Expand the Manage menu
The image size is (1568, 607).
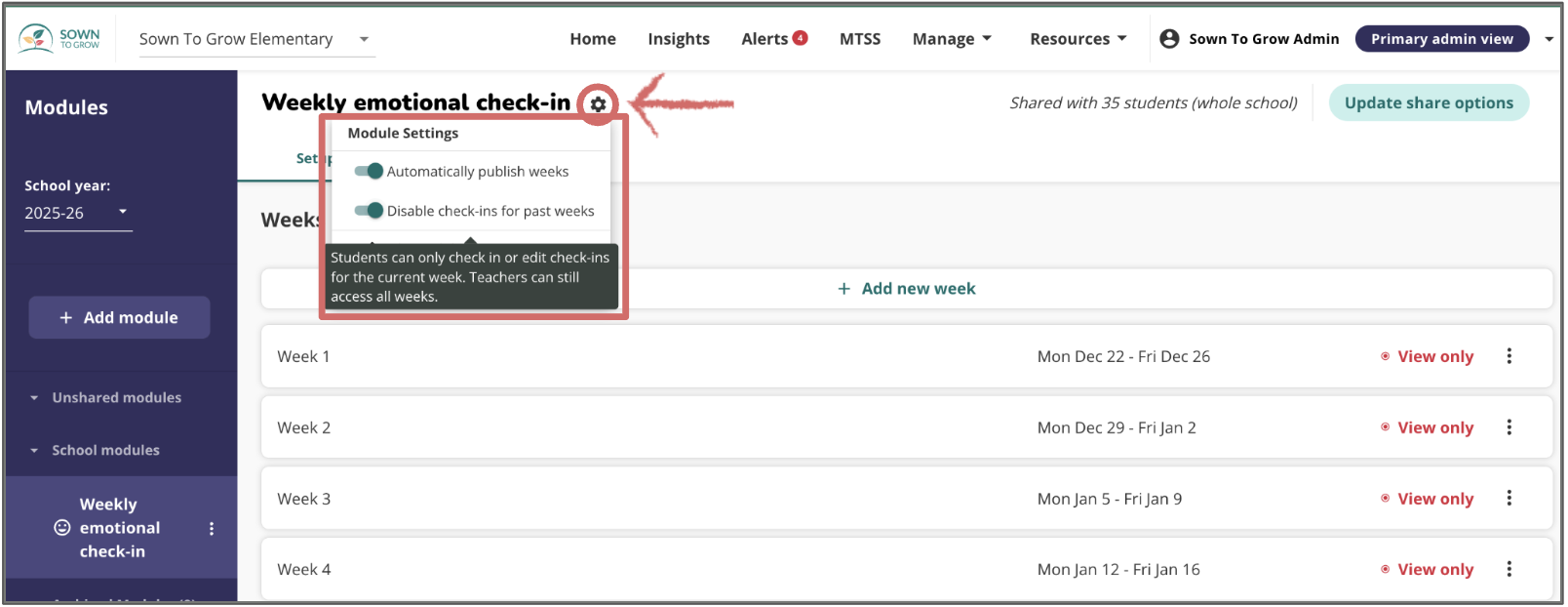pos(951,39)
